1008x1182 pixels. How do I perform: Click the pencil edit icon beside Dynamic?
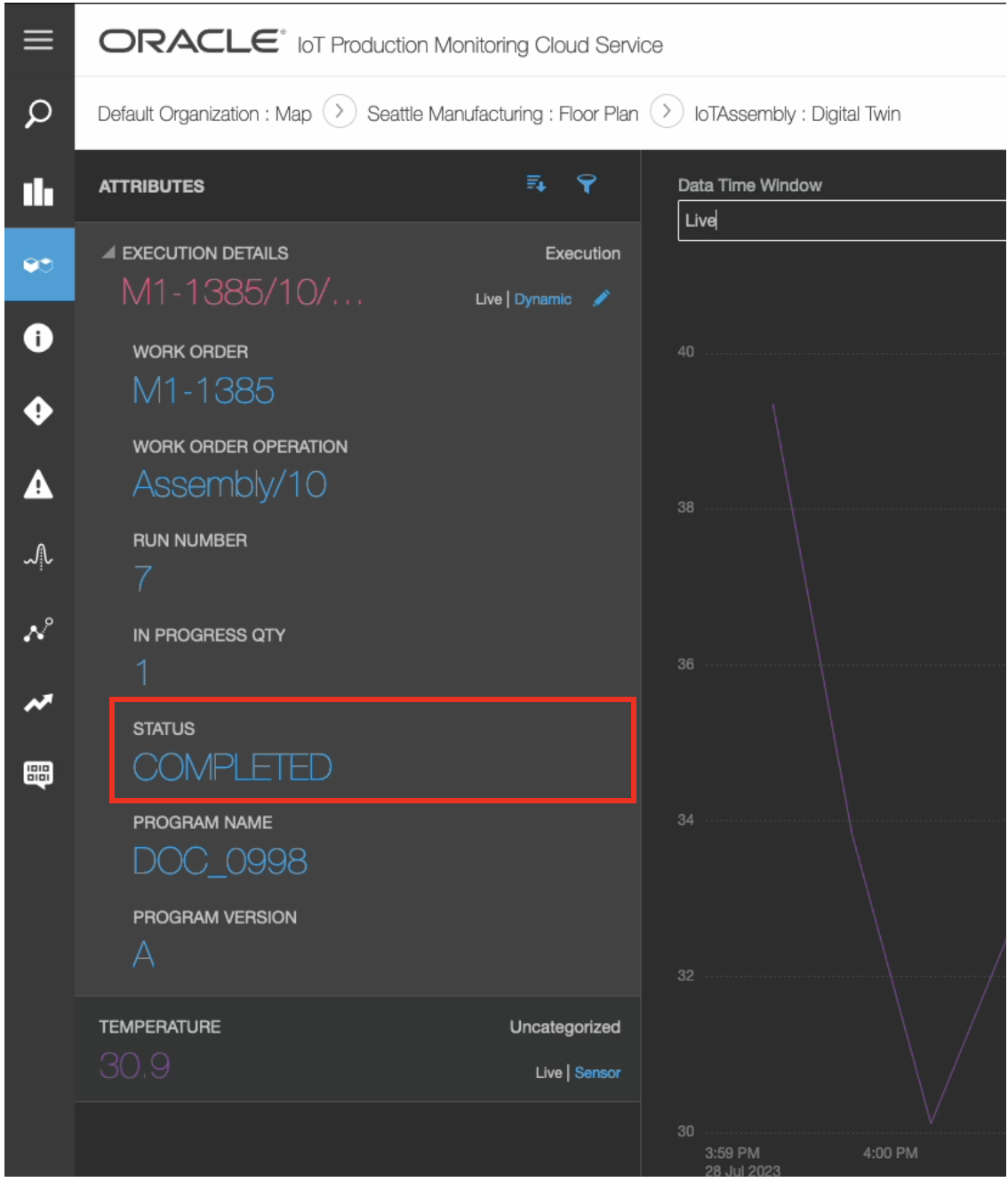click(x=602, y=299)
